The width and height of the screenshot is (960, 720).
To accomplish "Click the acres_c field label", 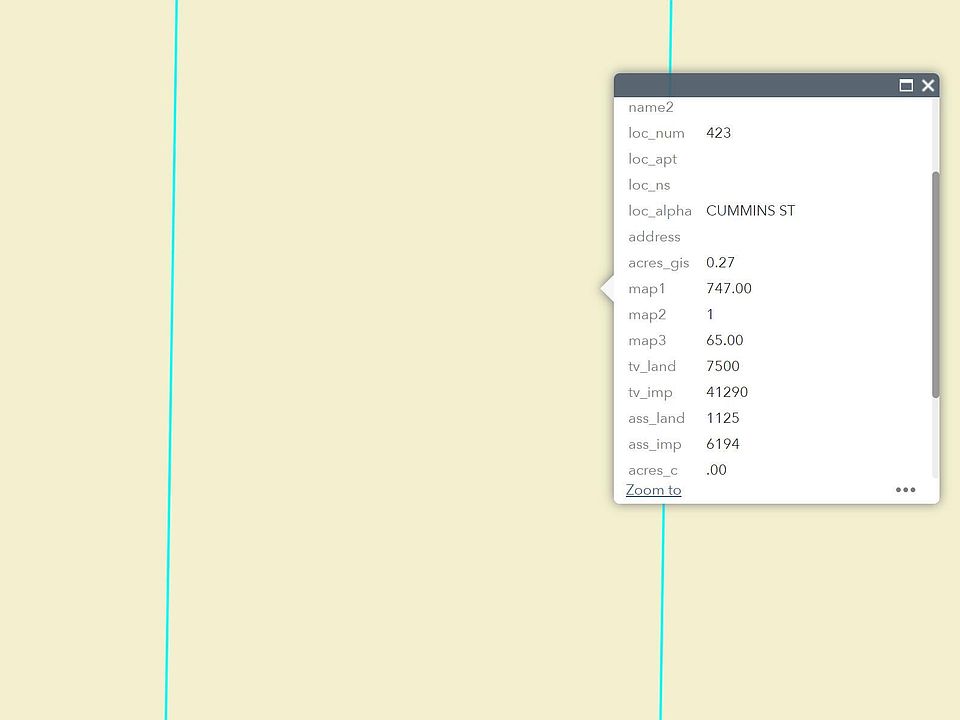I will 652,471.
